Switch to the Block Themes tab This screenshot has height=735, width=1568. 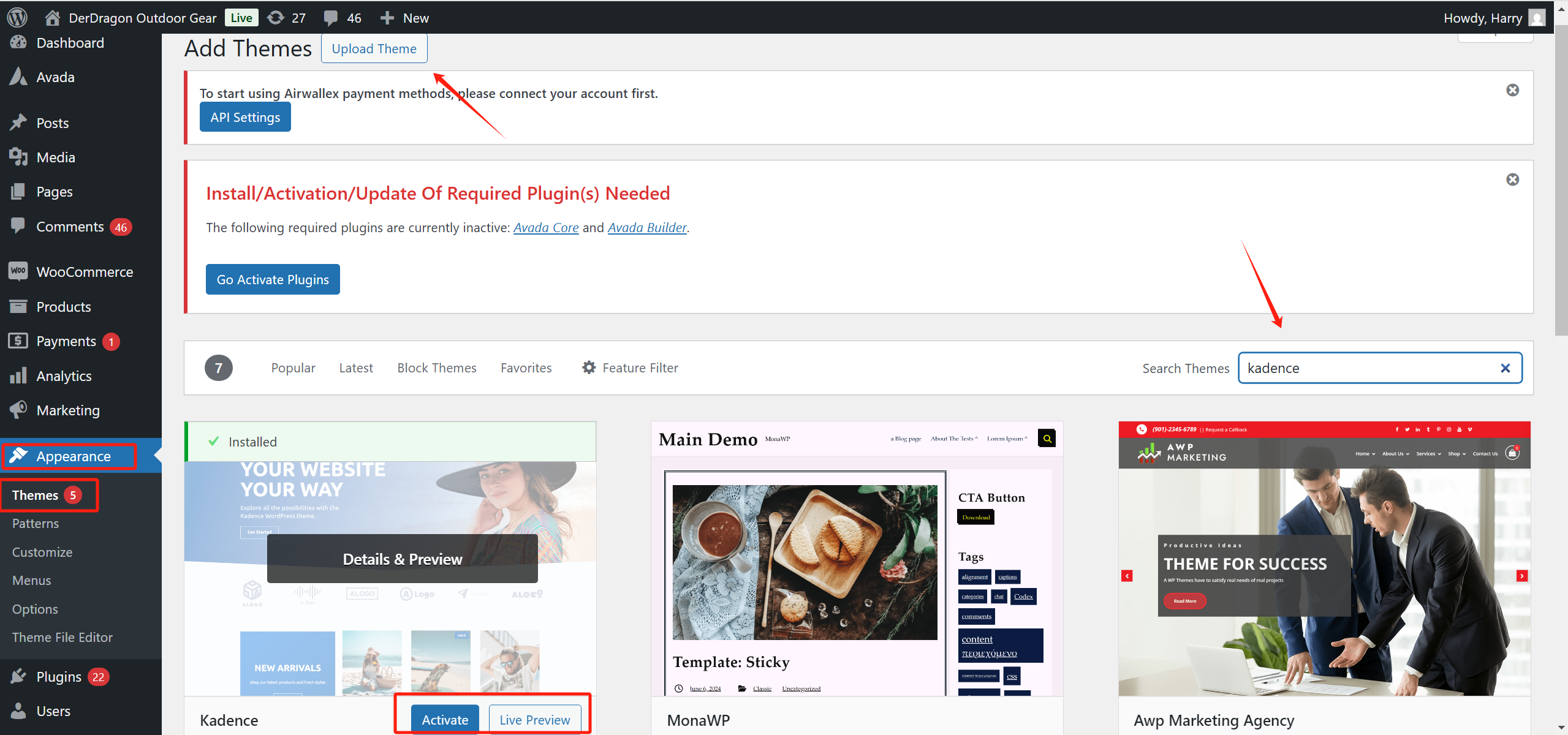(437, 367)
